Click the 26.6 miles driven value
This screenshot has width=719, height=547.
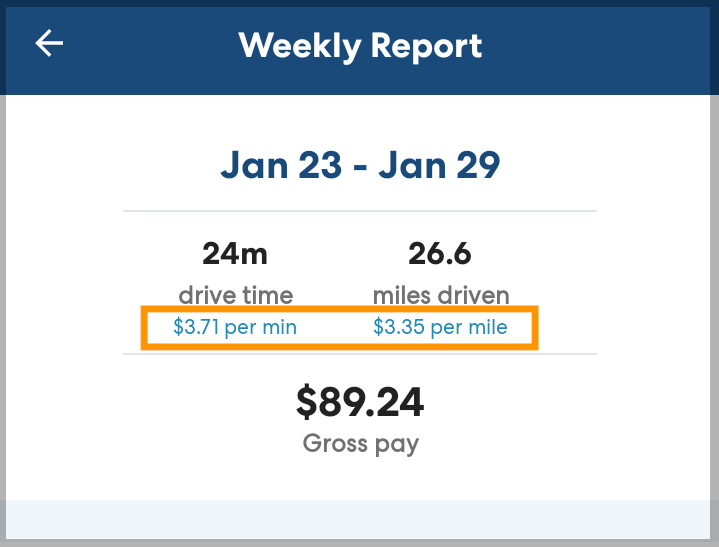pos(440,254)
